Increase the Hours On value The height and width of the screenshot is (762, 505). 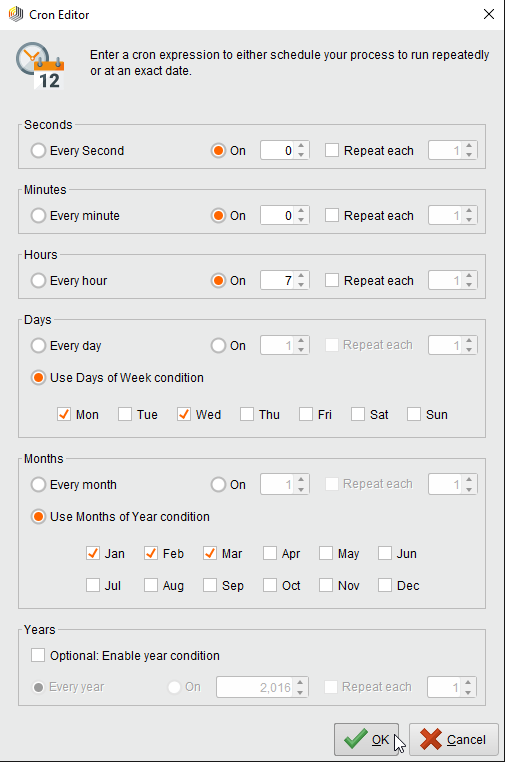point(301,276)
